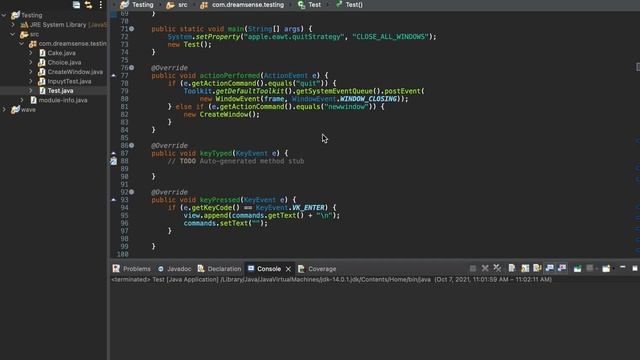Click the actionPerformed method name in code
Image resolution: width=640 pixels, height=360 pixels.
[229, 76]
